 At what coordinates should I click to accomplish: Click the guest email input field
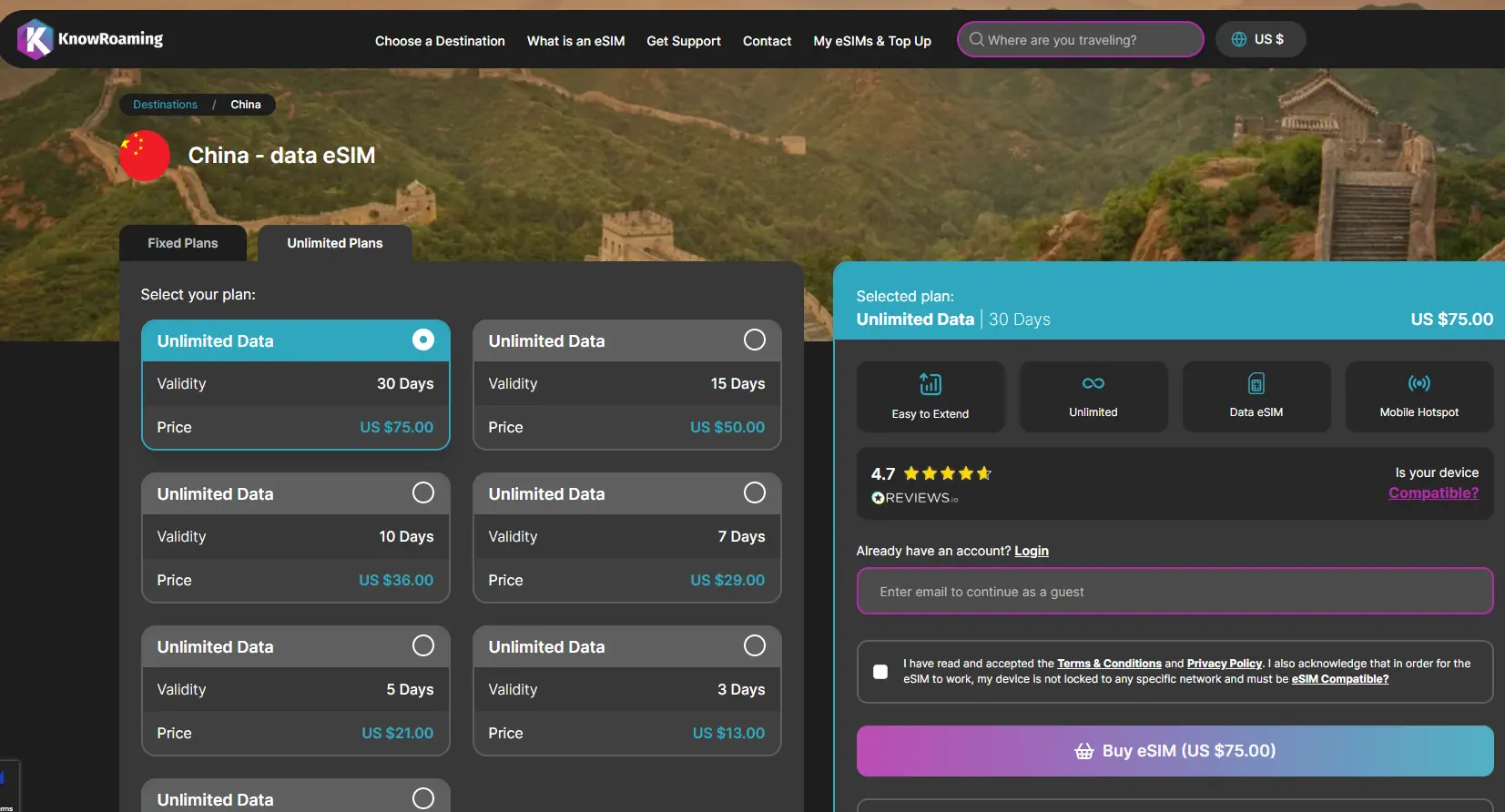tap(1175, 592)
